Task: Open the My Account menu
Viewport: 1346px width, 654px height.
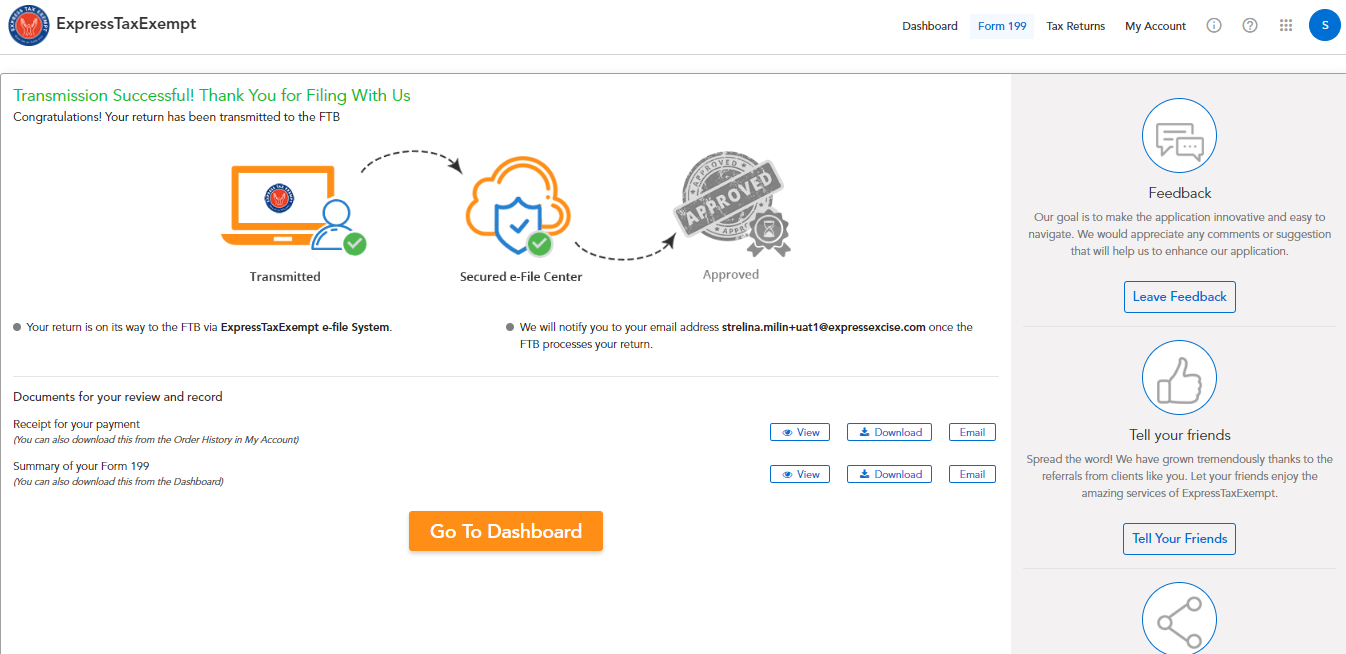Action: (1155, 26)
